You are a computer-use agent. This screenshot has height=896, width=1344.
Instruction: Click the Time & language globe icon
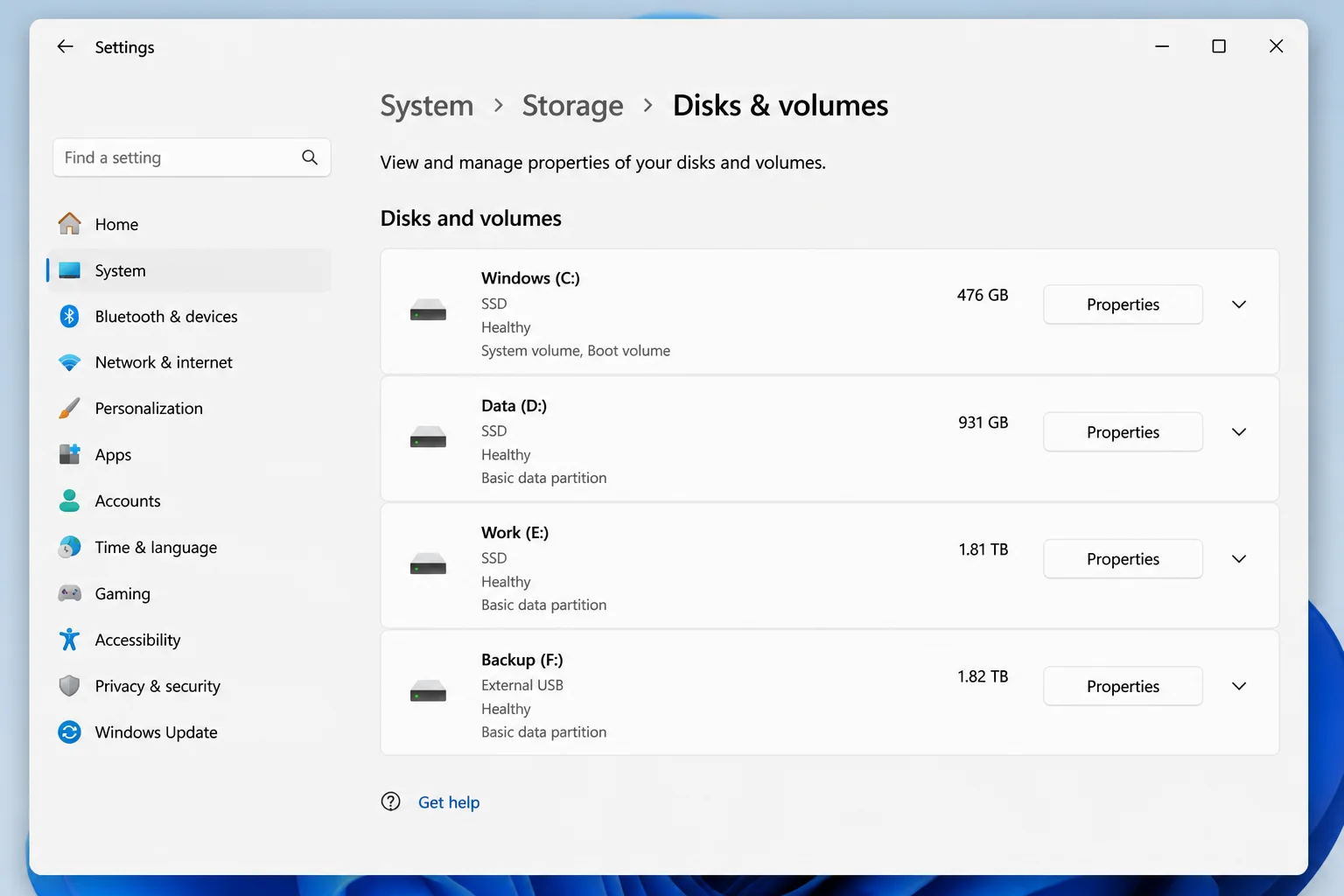tap(70, 547)
